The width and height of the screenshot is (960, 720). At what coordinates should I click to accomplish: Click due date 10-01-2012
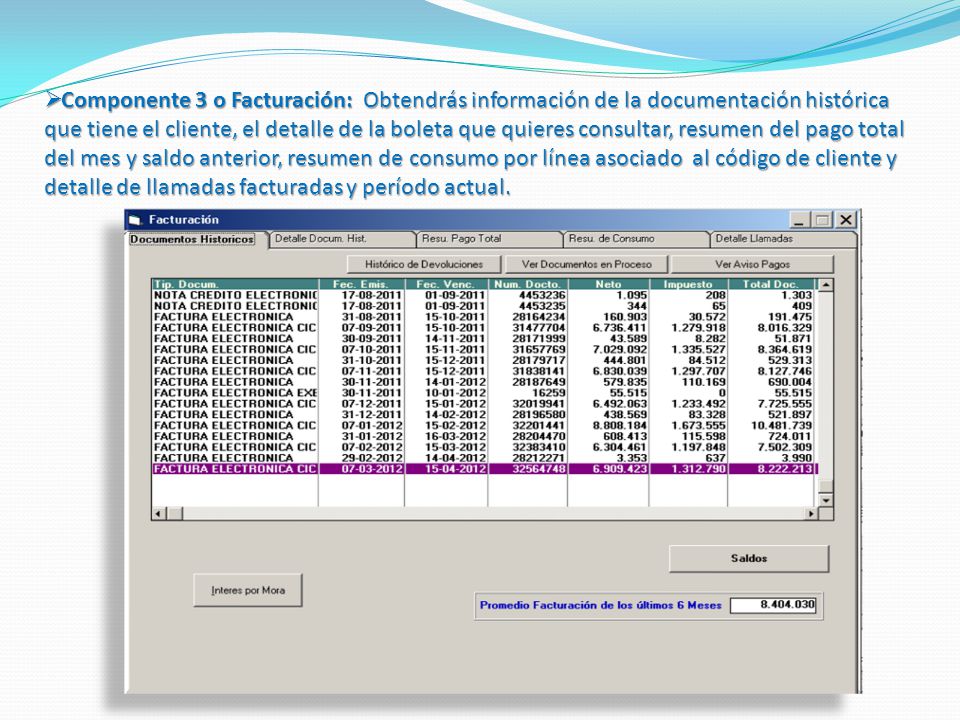point(456,393)
